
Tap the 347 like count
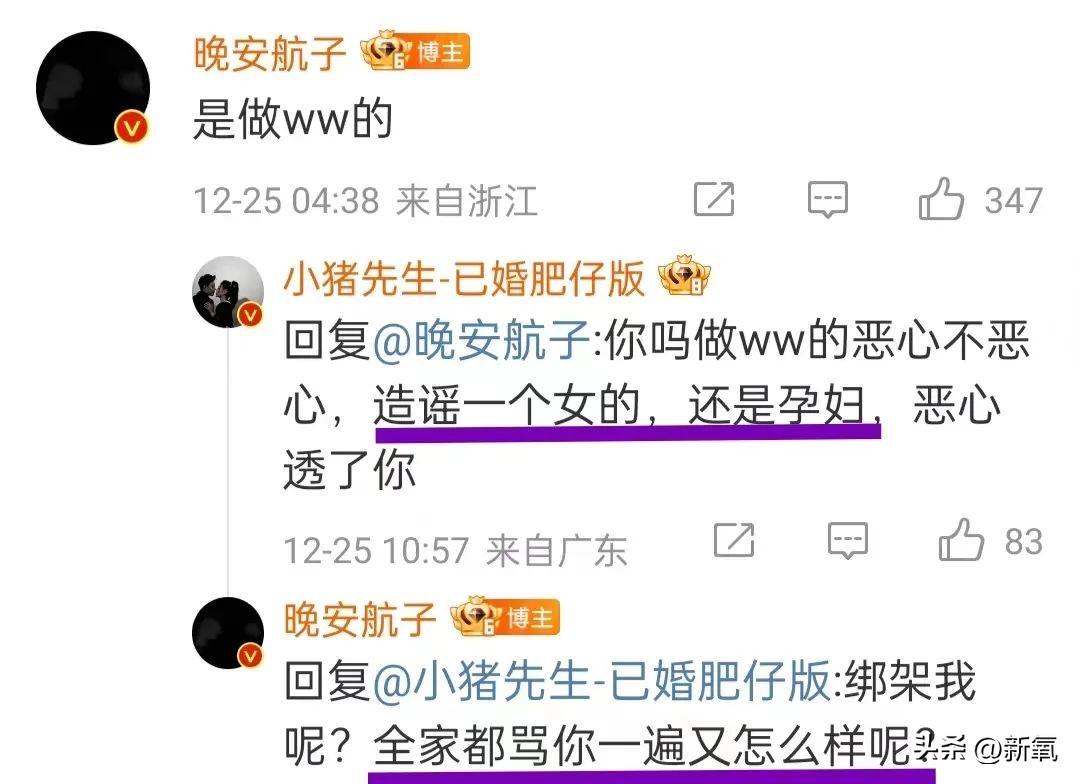click(1013, 200)
